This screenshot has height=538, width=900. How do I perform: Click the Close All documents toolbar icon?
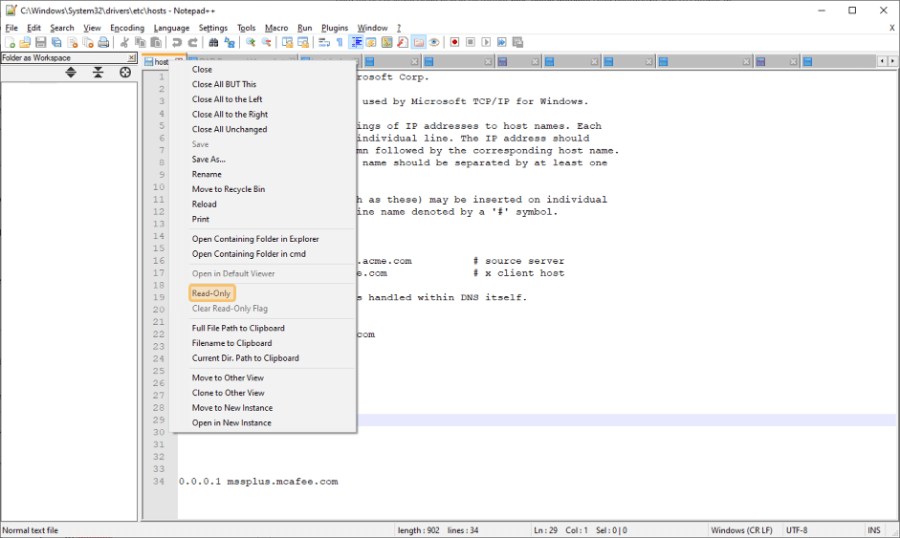tap(88, 42)
